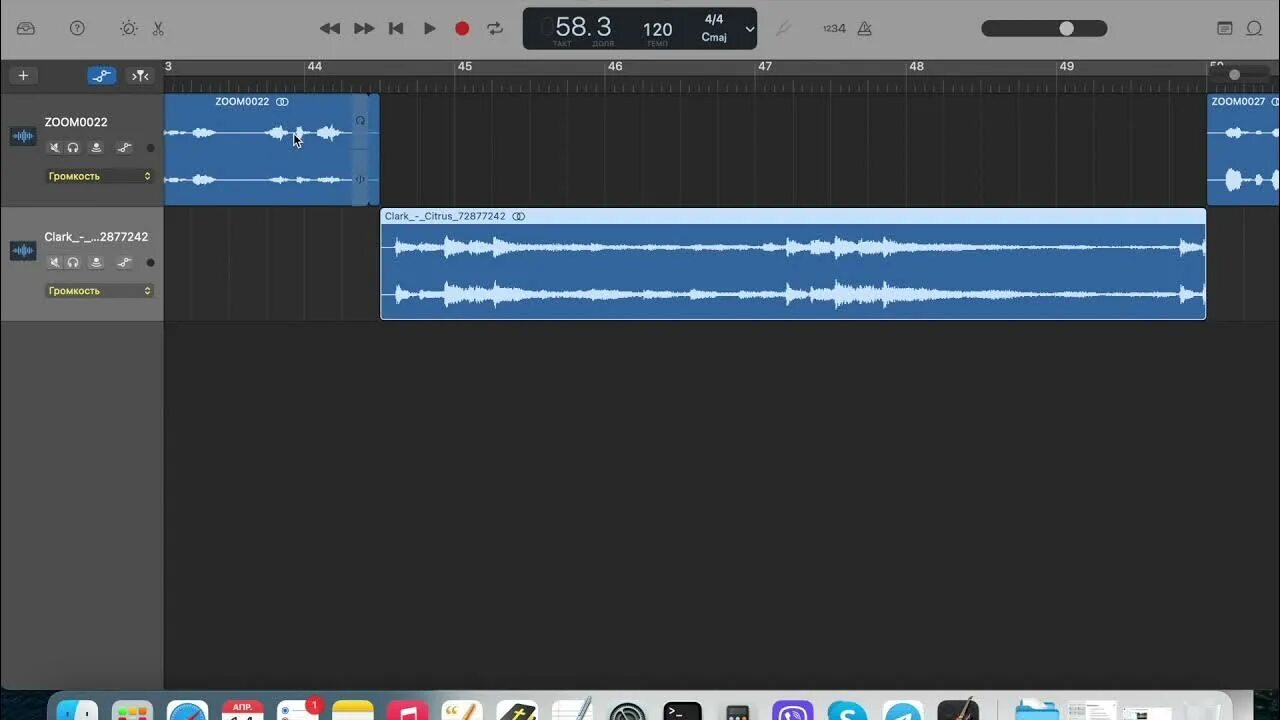Rewind the playhead

[x=330, y=28]
